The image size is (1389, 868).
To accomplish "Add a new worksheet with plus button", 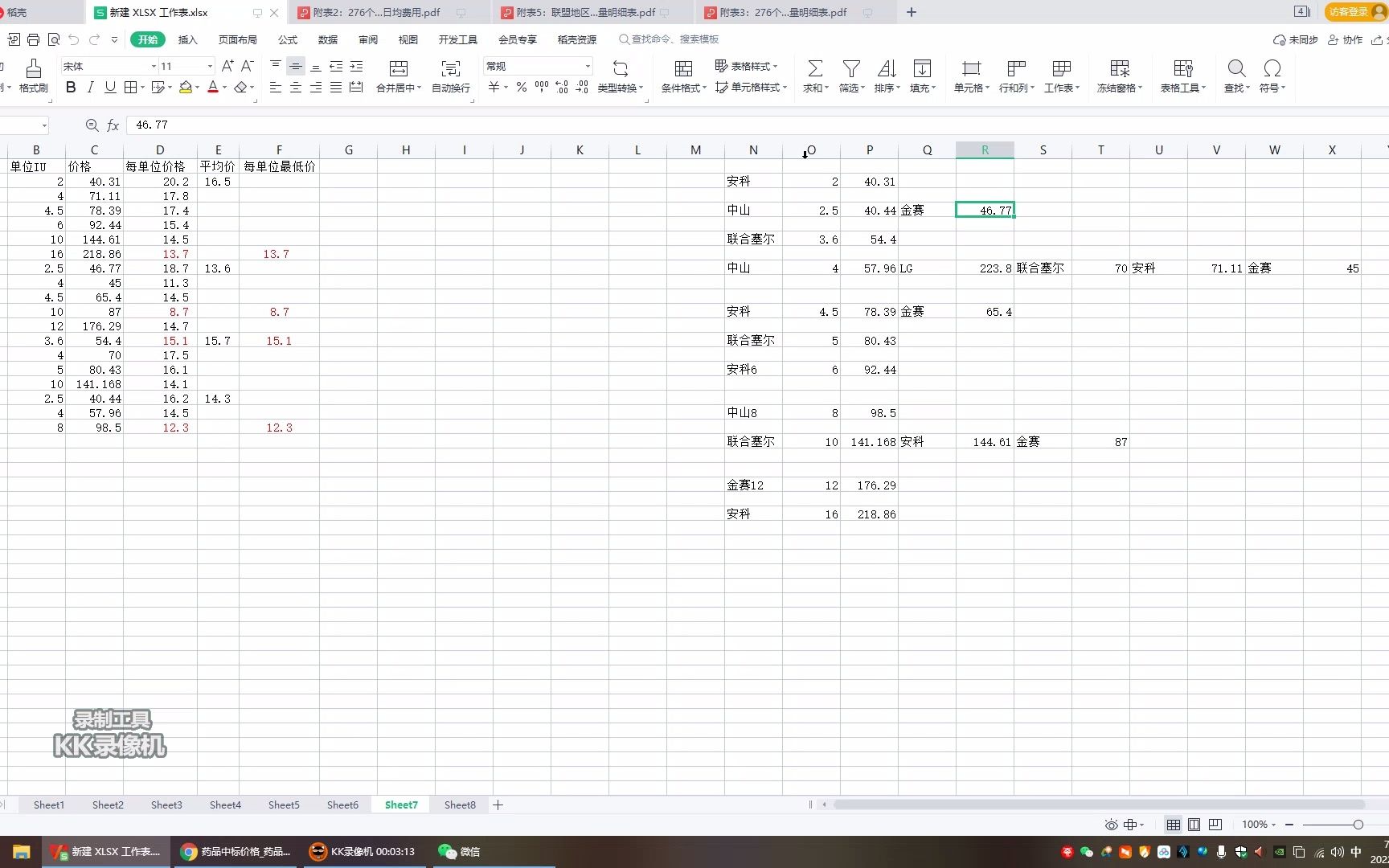I will coord(498,805).
